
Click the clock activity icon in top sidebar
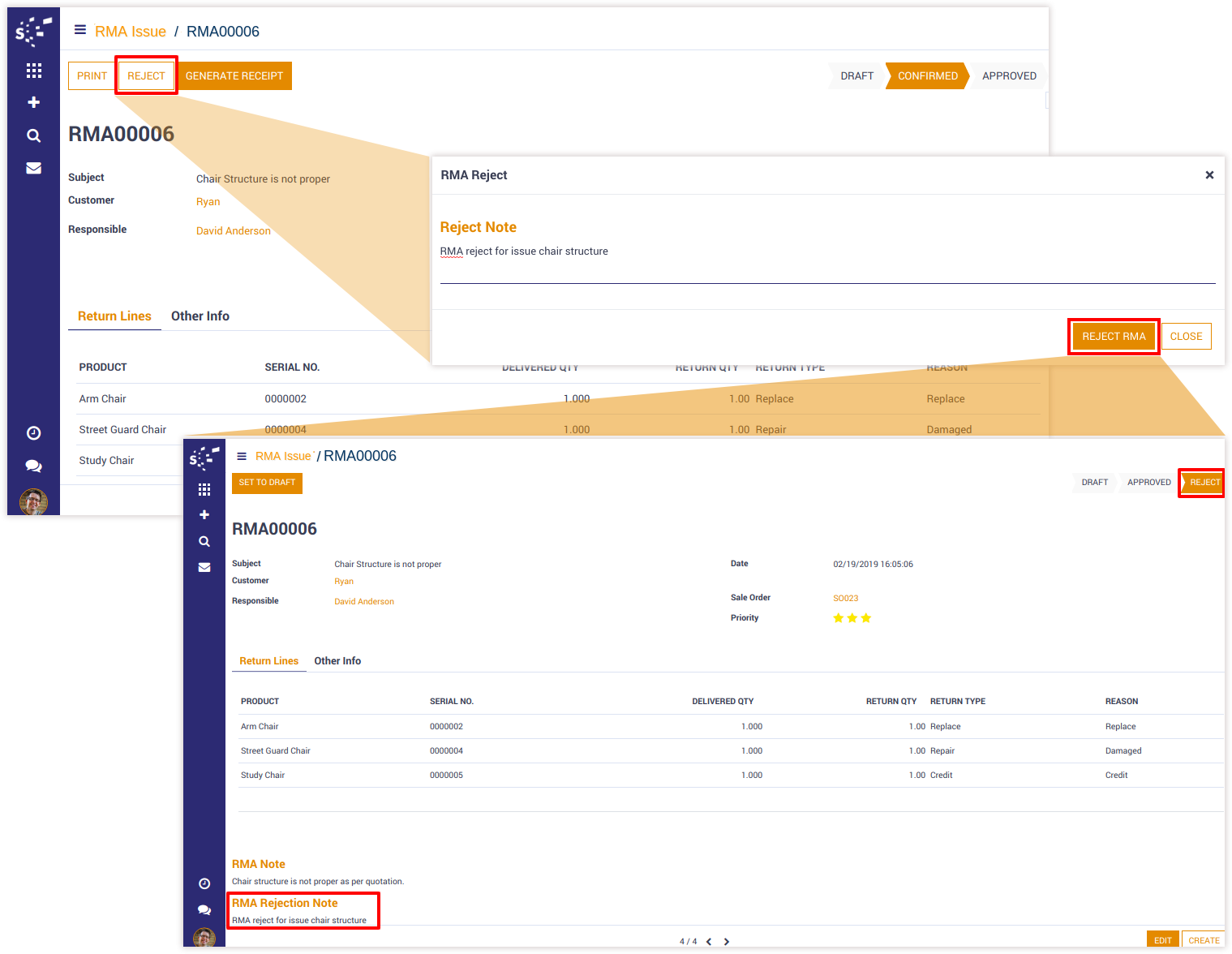(33, 433)
